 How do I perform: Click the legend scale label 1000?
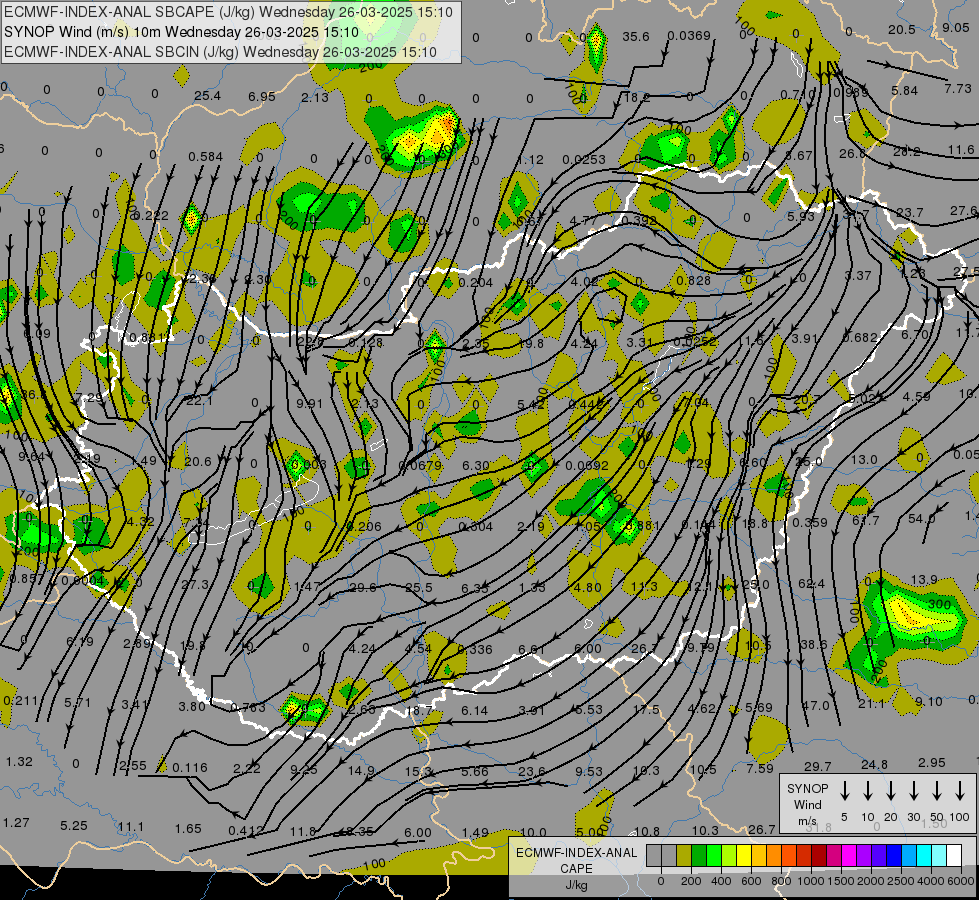pos(810,881)
